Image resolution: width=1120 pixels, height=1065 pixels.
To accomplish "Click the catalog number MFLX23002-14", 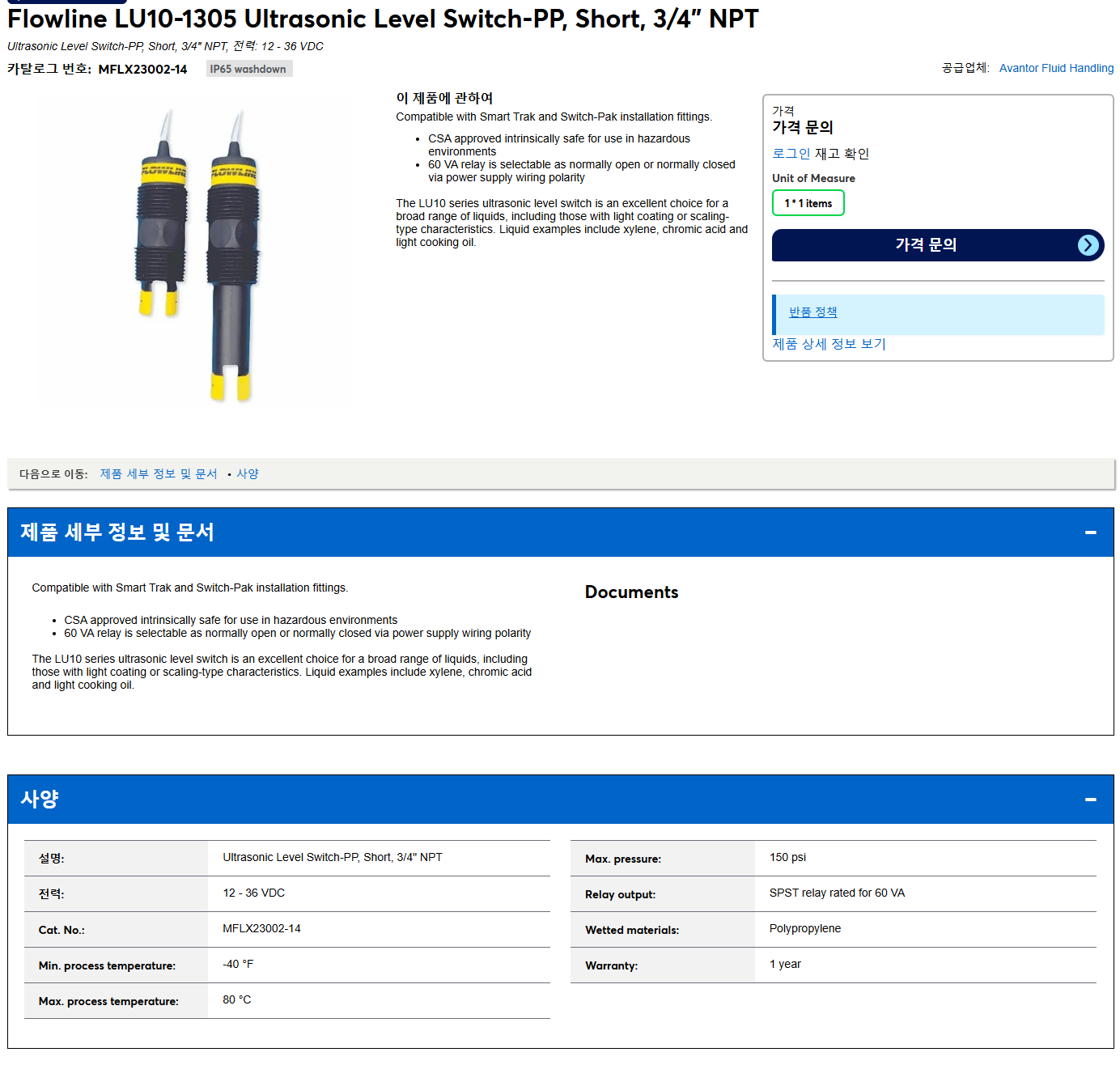I will [142, 70].
